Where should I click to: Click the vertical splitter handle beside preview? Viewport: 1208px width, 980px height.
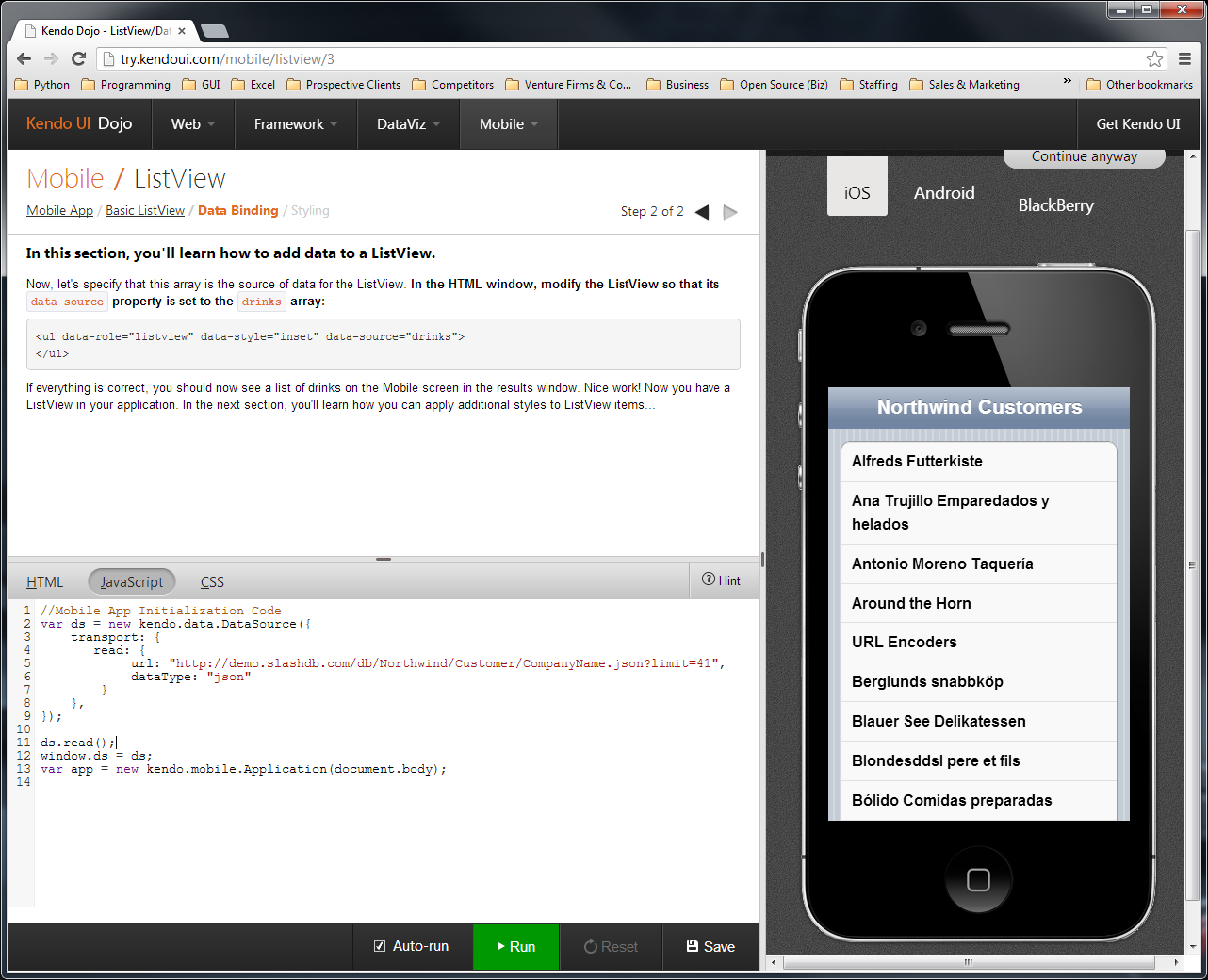[x=762, y=560]
